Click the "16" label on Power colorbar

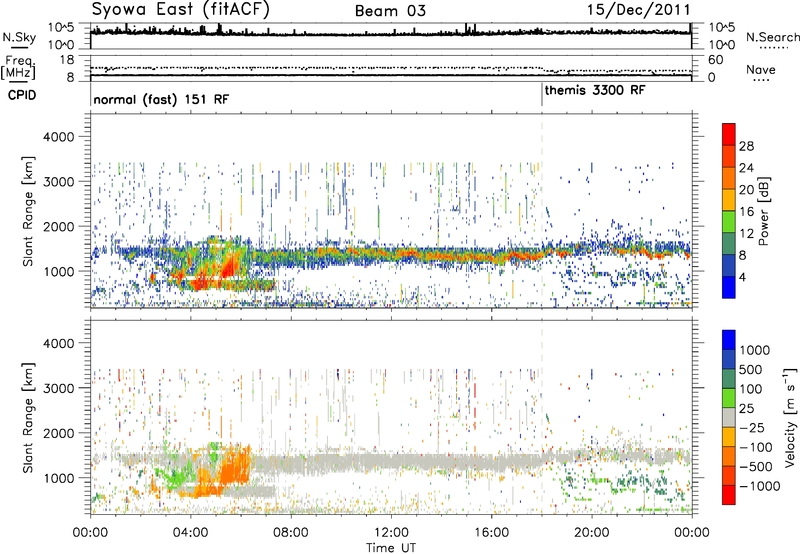(x=746, y=212)
